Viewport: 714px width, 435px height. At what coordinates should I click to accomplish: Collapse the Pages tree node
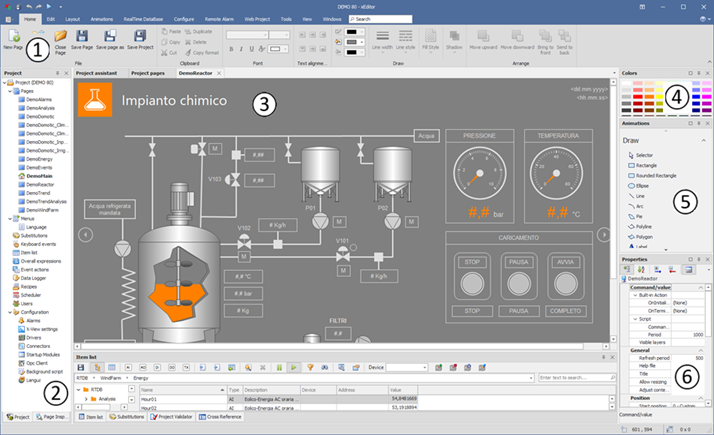(9, 91)
